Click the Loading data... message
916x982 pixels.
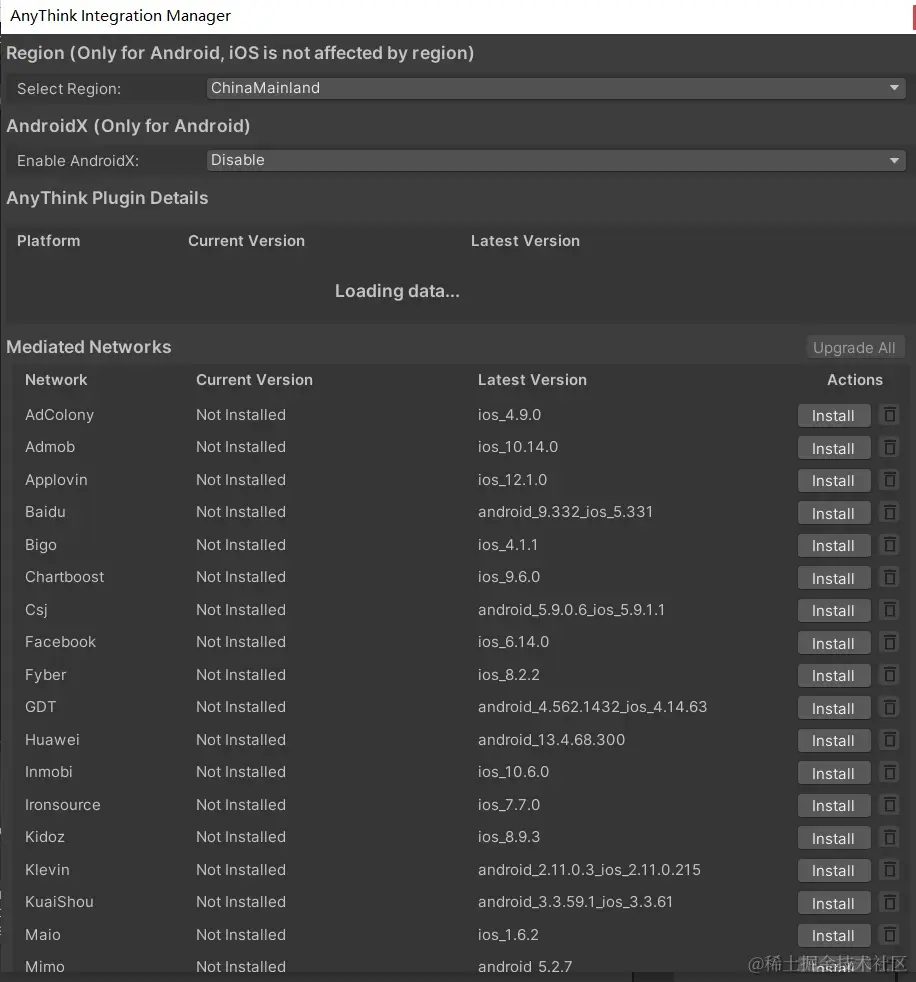397,291
